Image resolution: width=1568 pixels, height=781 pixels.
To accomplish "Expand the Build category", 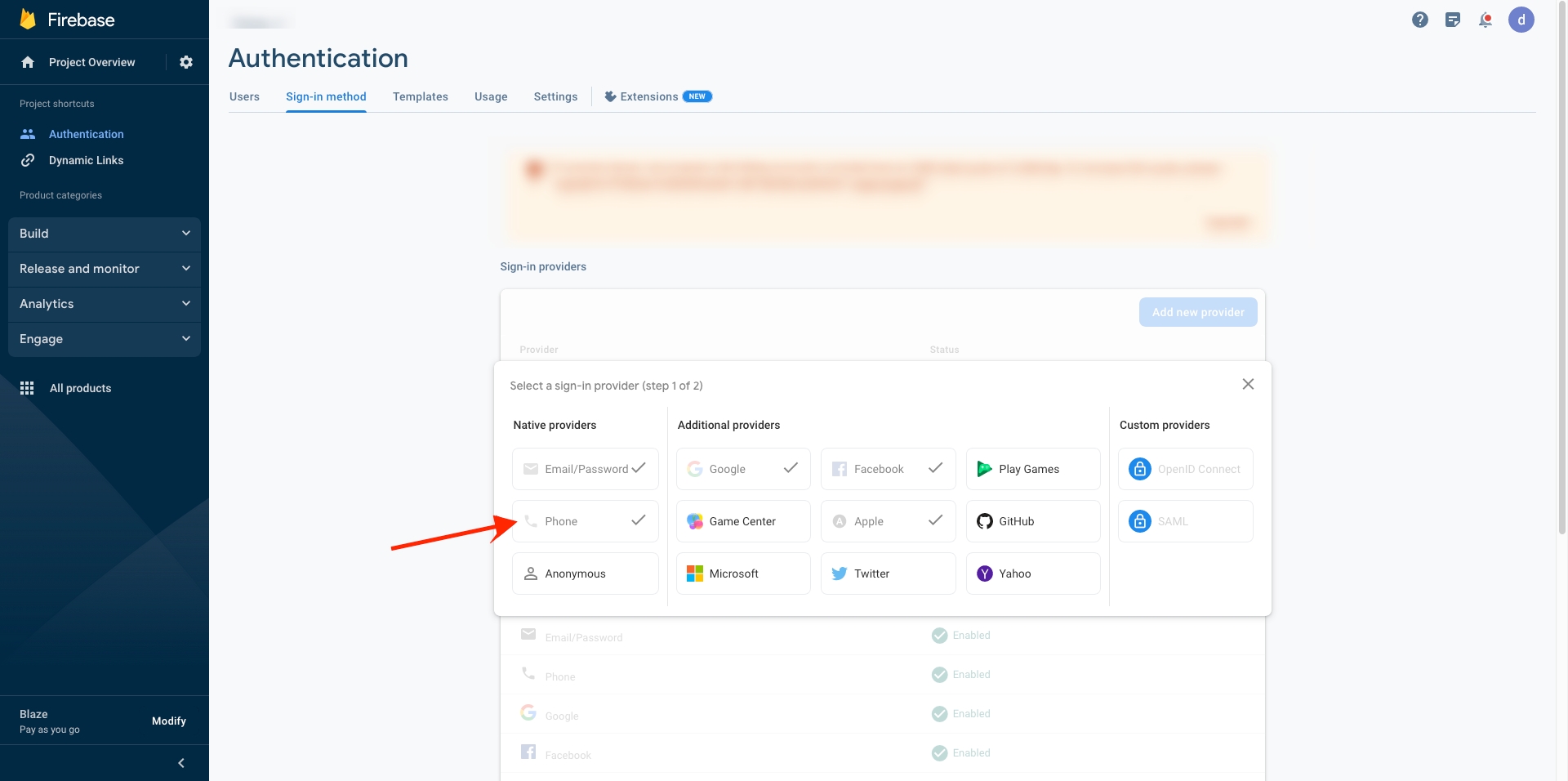I will pos(105,234).
